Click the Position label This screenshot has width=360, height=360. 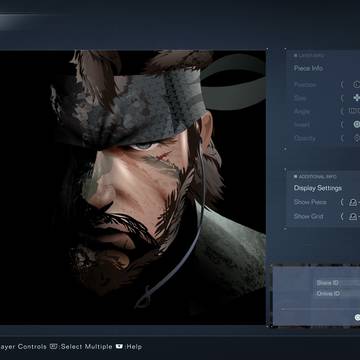point(305,85)
